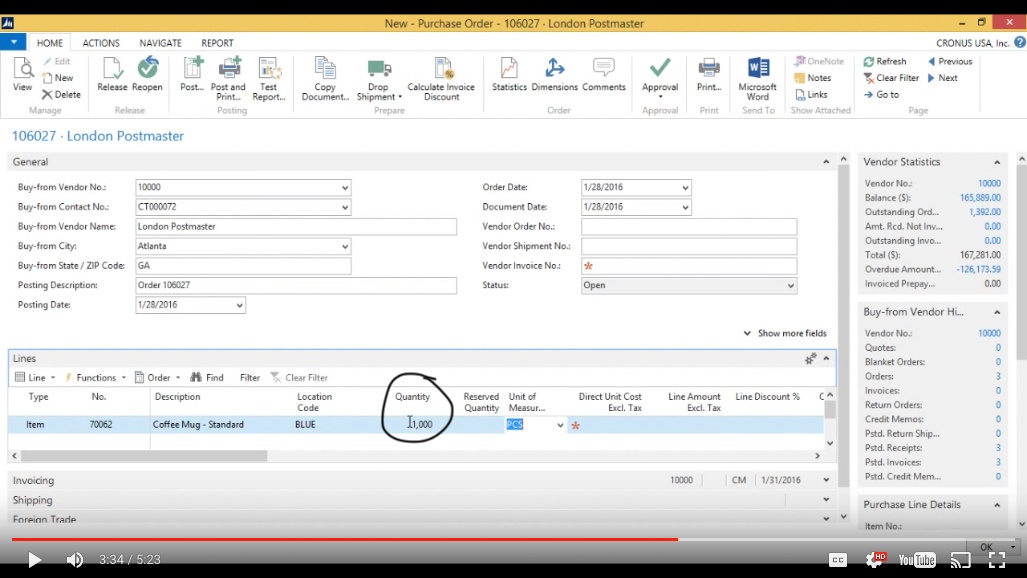Click Find in Lines toolbar

[207, 377]
